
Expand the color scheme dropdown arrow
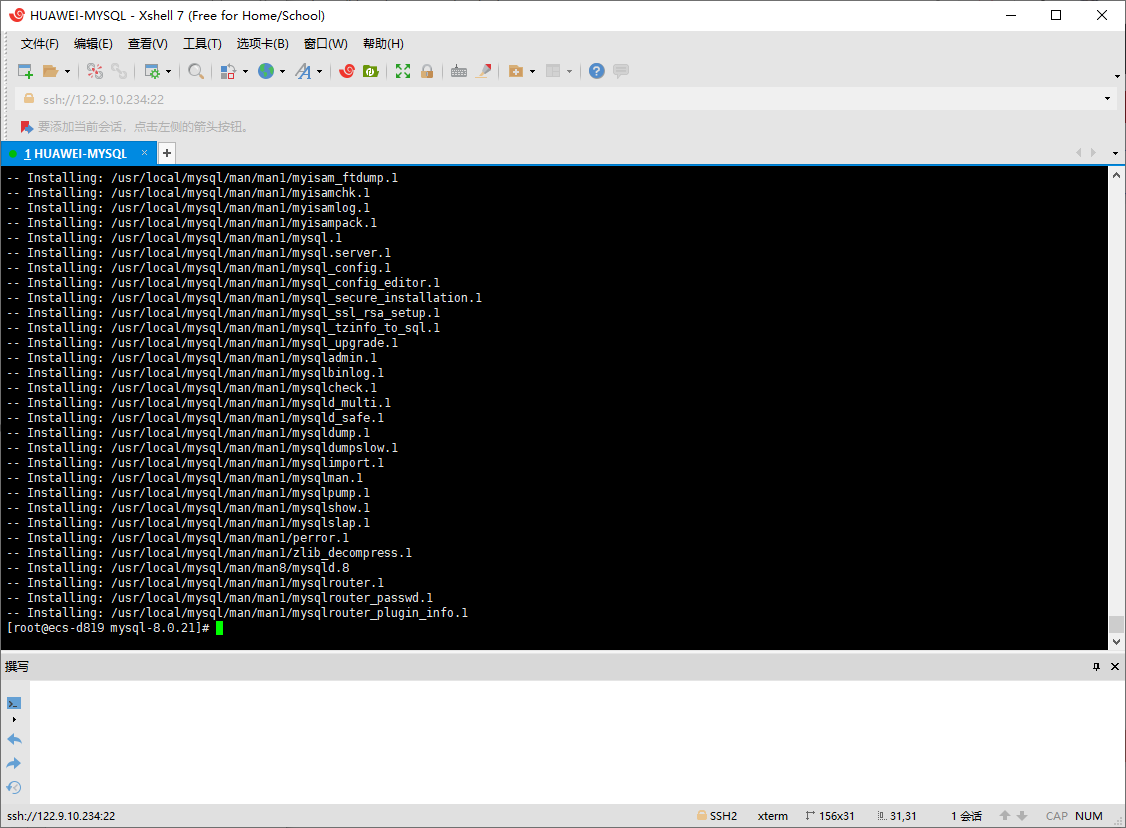pyautogui.click(x=245, y=71)
